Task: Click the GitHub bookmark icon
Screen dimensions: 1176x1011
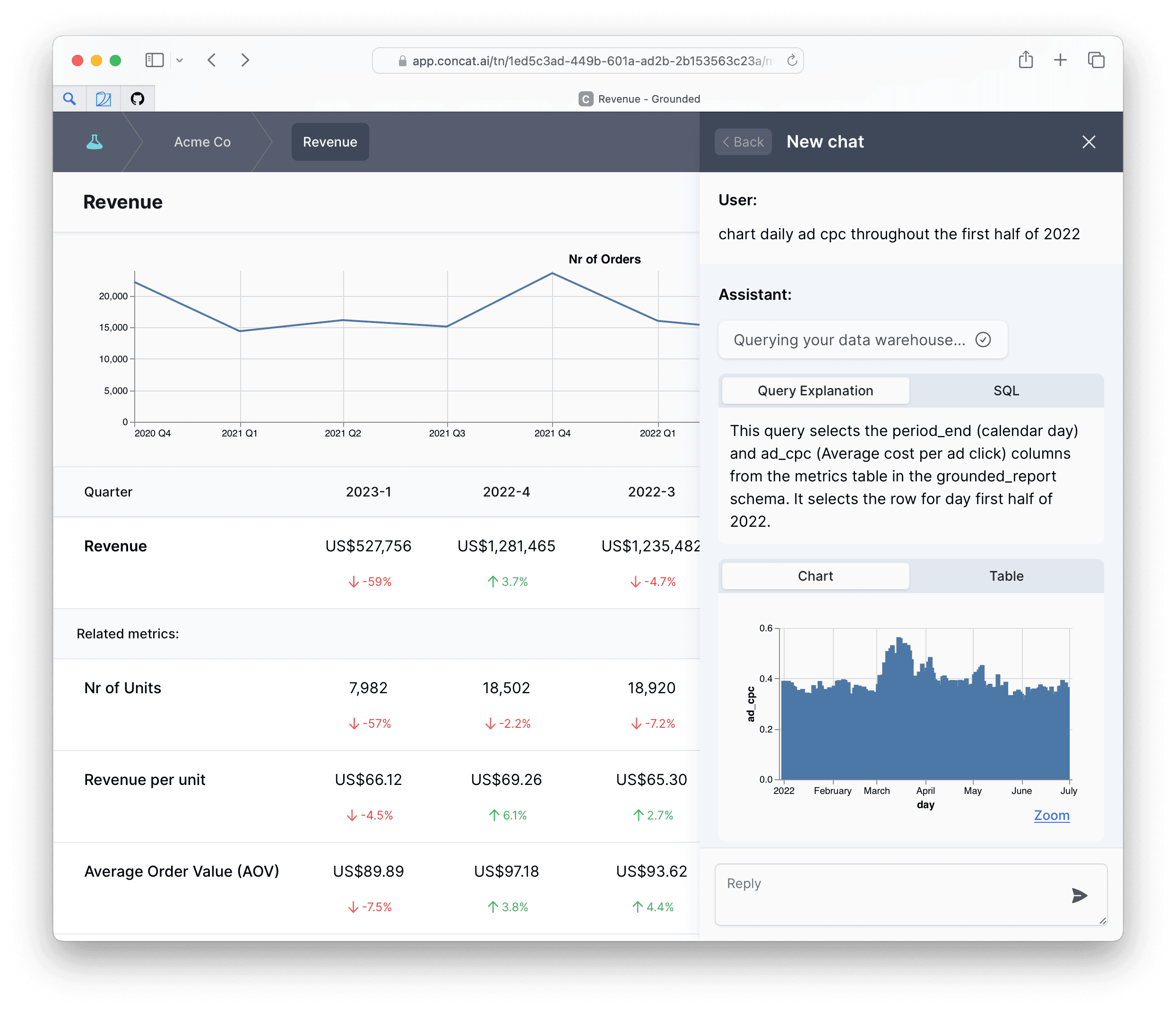Action: pos(138,99)
